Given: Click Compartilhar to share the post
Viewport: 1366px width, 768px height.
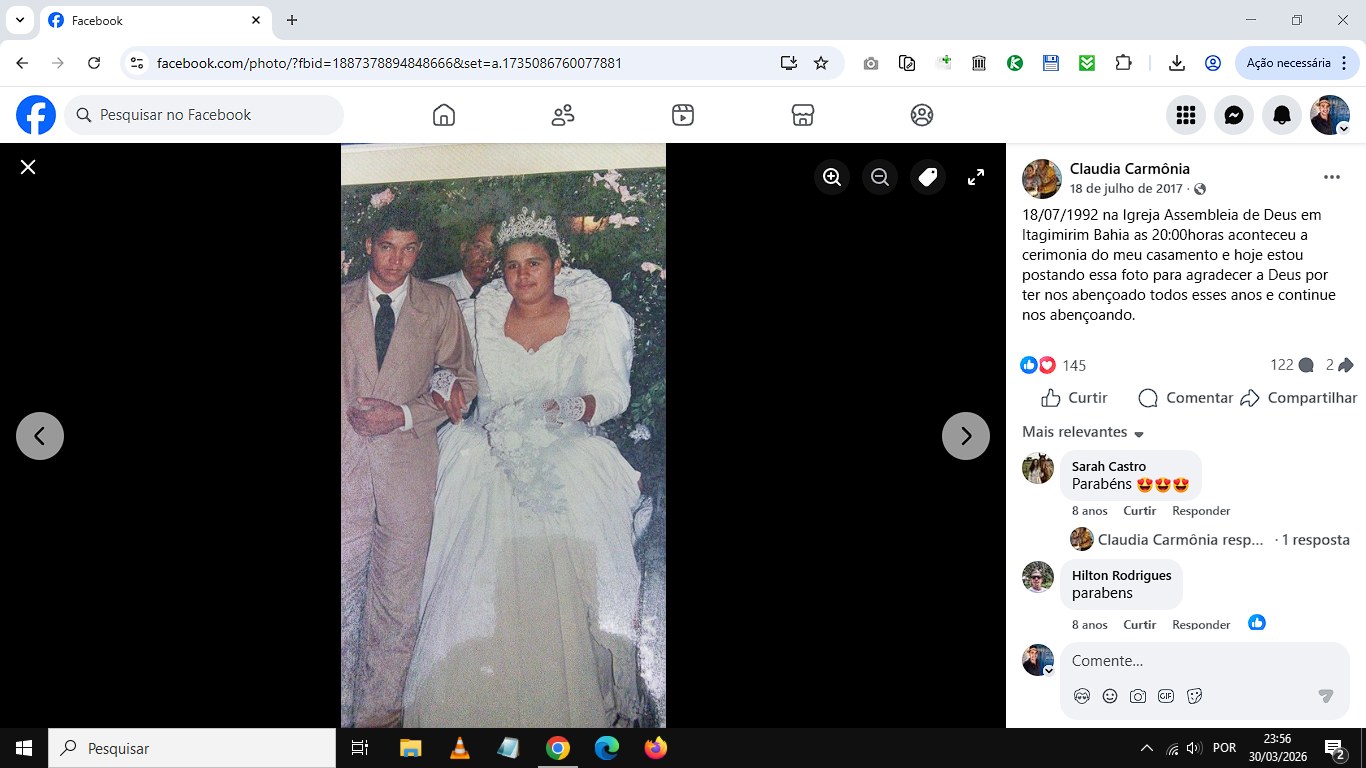Looking at the screenshot, I should (1299, 398).
